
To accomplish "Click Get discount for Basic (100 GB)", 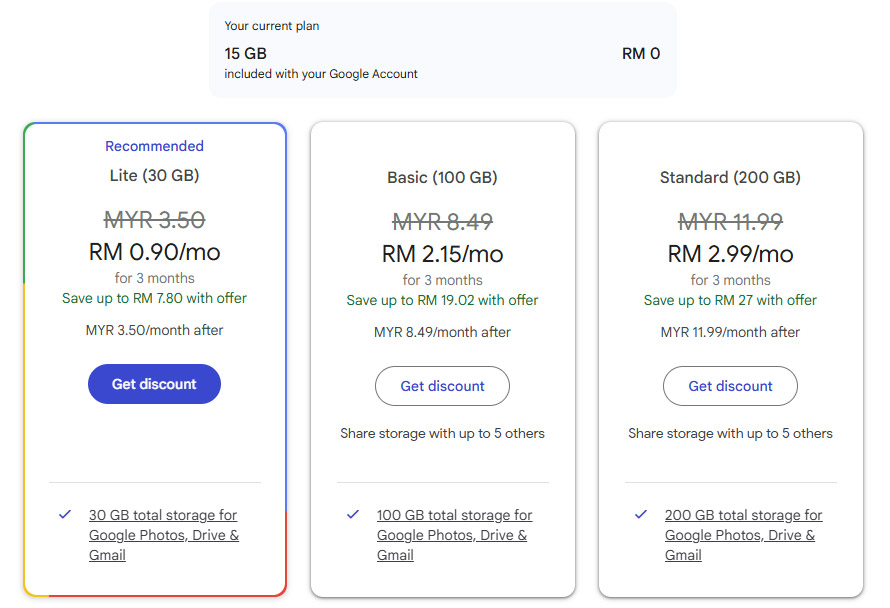I will (x=442, y=386).
